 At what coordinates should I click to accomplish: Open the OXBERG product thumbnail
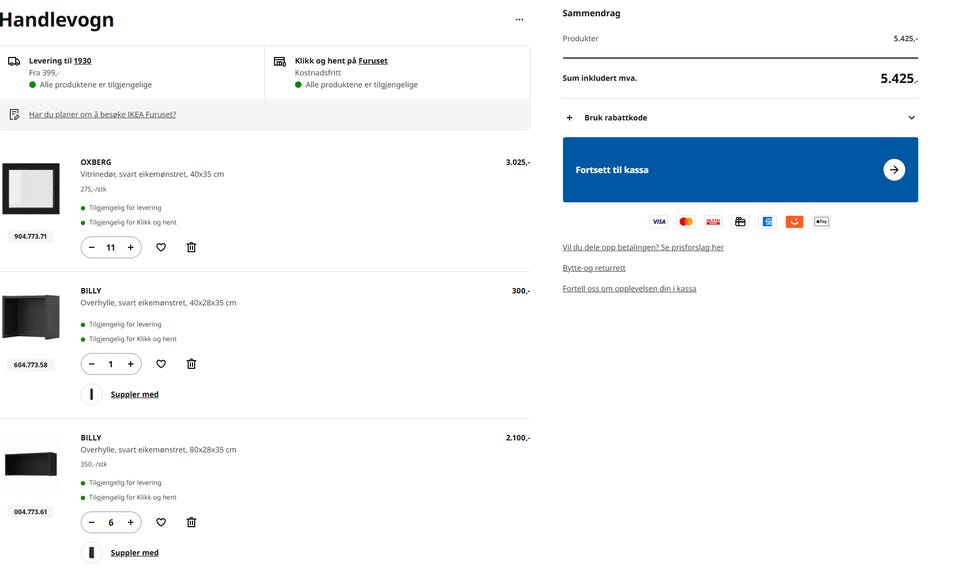(x=31, y=188)
